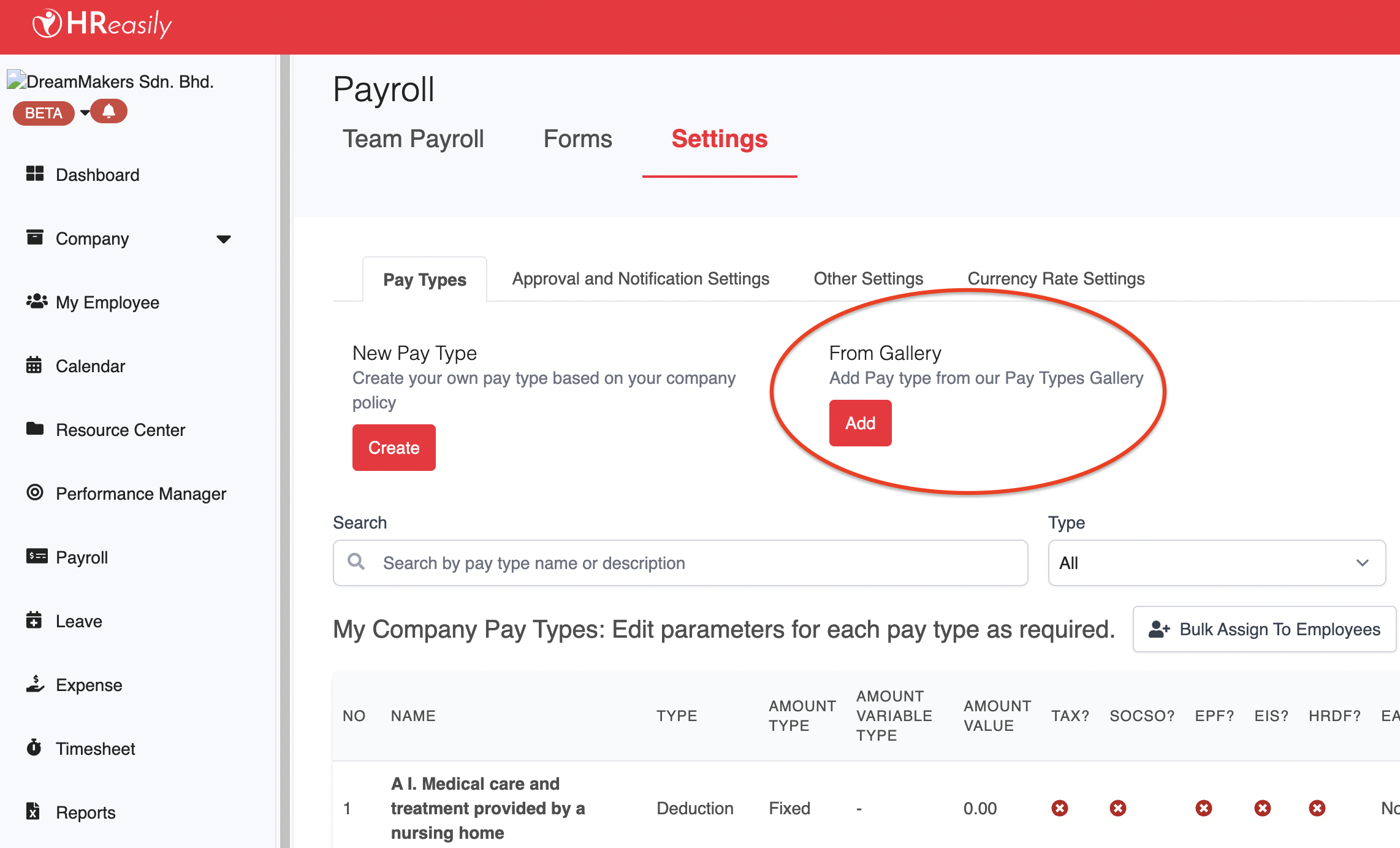Click the notification bell icon
The image size is (1400, 848).
108,112
